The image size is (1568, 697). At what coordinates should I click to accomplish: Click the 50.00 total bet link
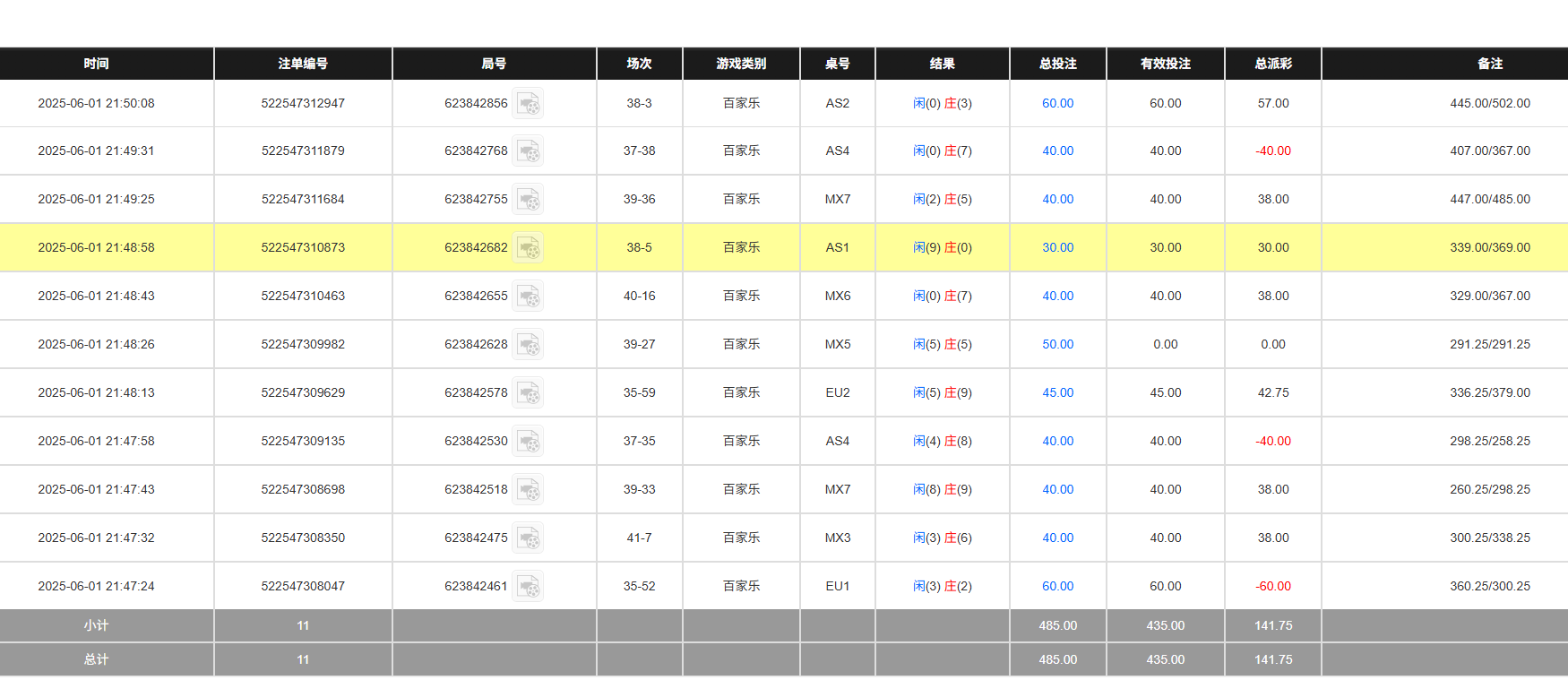point(1057,345)
